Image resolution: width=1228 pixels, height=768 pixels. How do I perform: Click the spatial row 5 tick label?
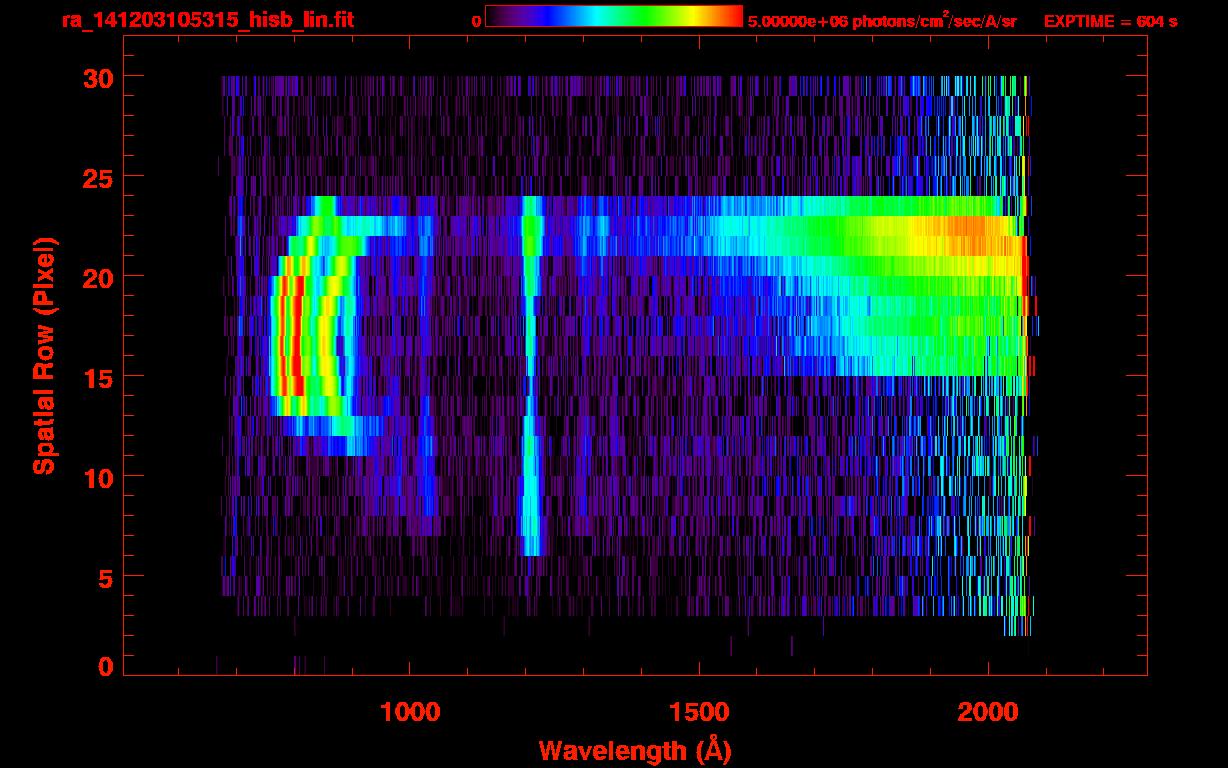tap(105, 577)
